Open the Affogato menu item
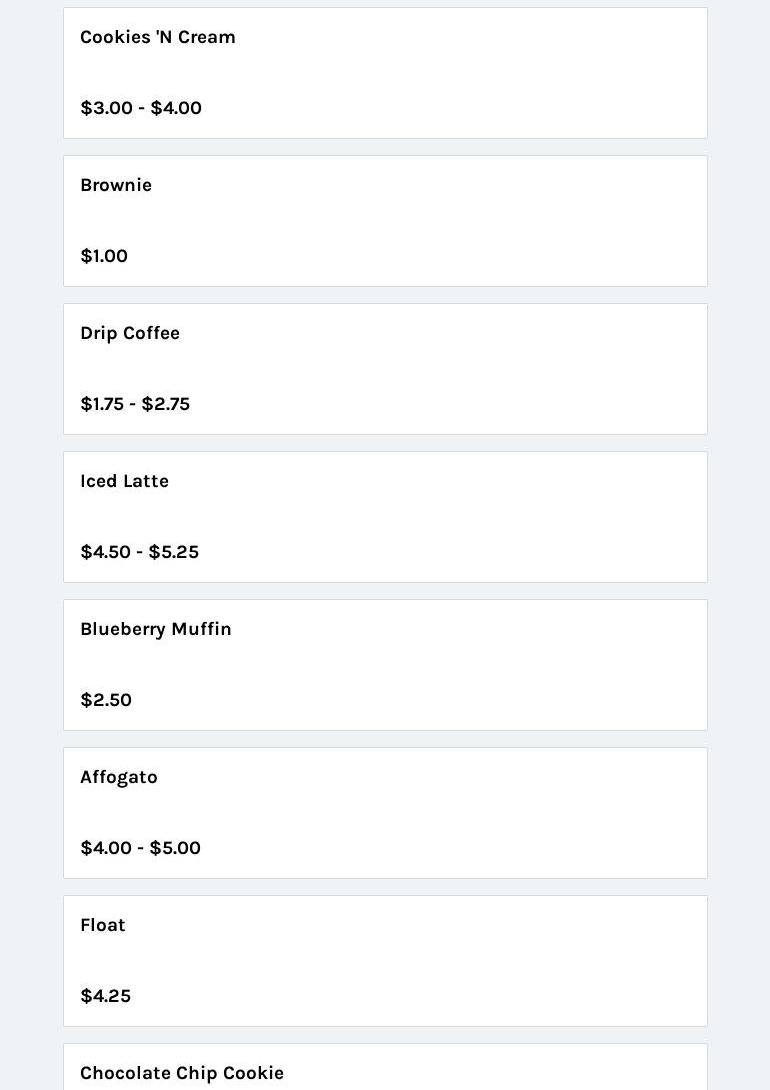The height and width of the screenshot is (1090, 770). 119,777
